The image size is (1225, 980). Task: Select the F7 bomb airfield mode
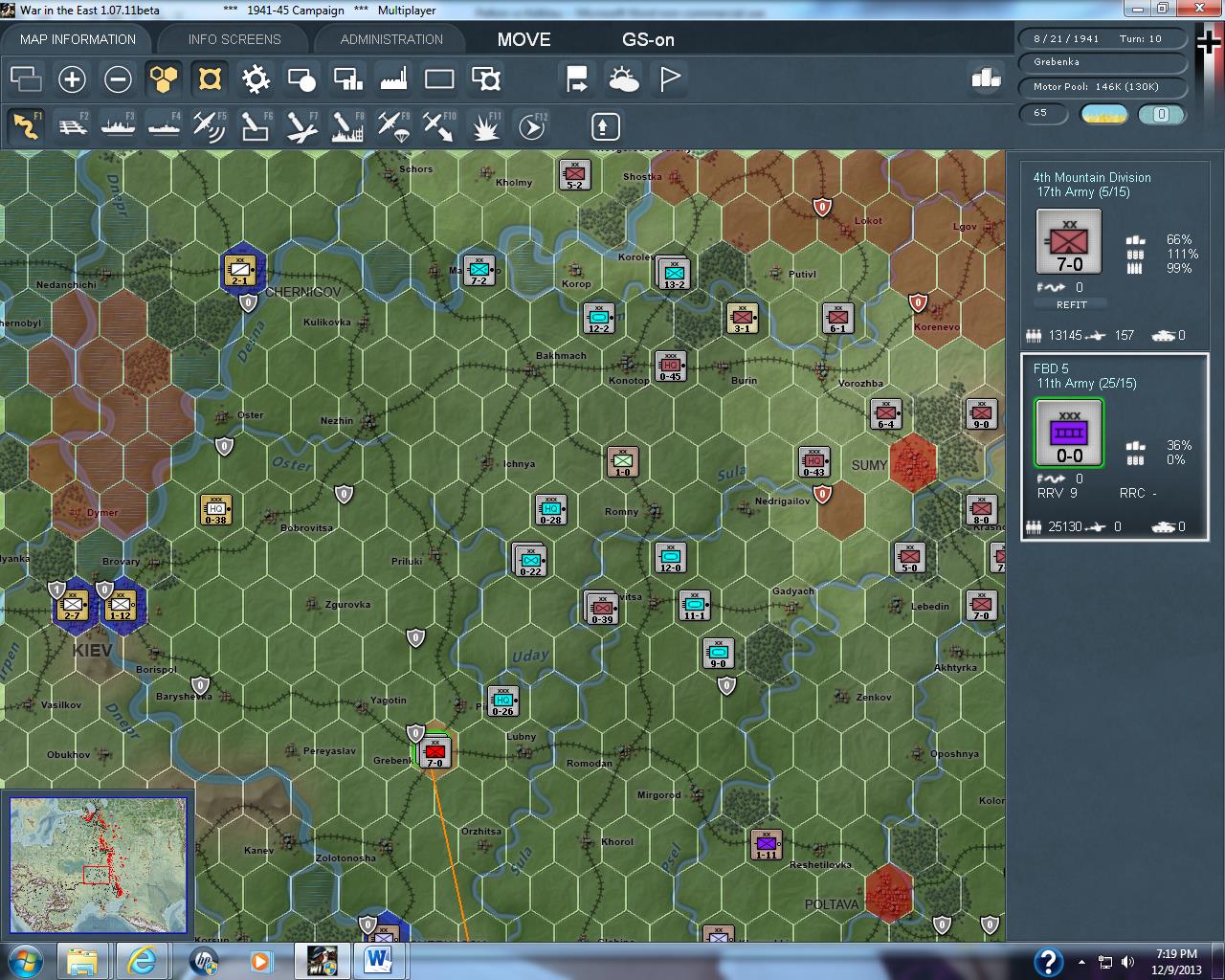tap(301, 126)
